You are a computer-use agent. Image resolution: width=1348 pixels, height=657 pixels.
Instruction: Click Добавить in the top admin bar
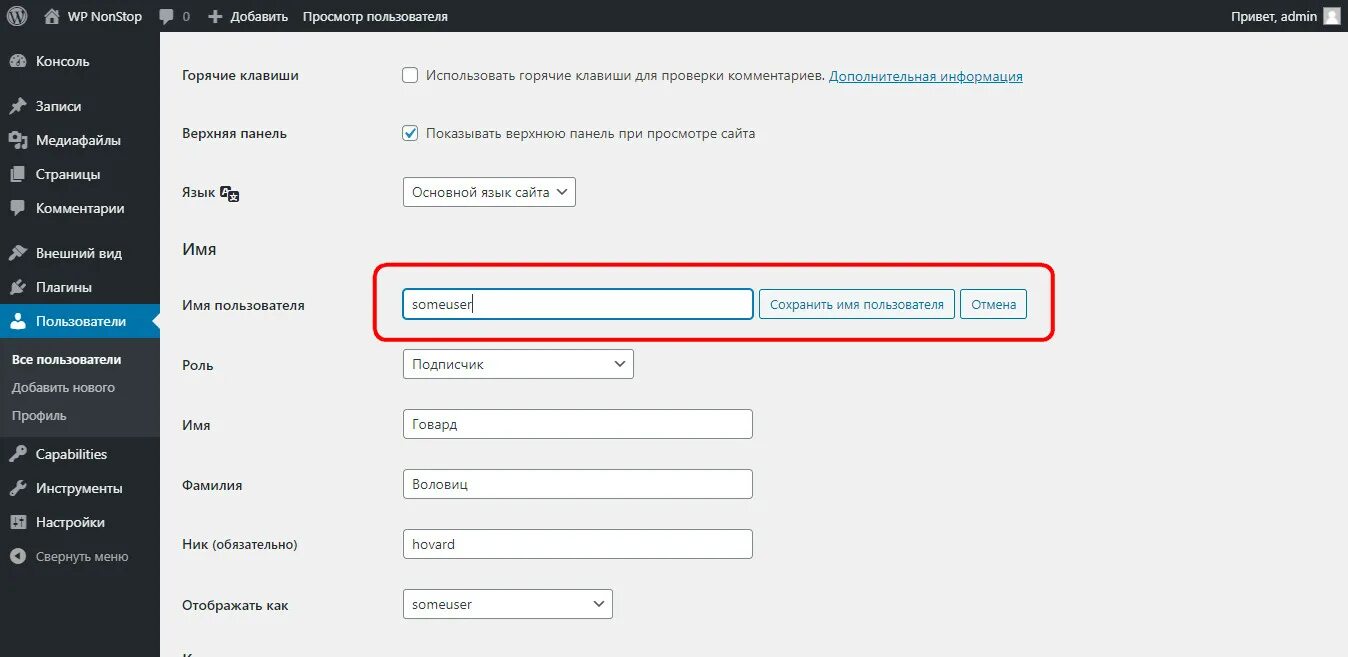click(x=259, y=17)
